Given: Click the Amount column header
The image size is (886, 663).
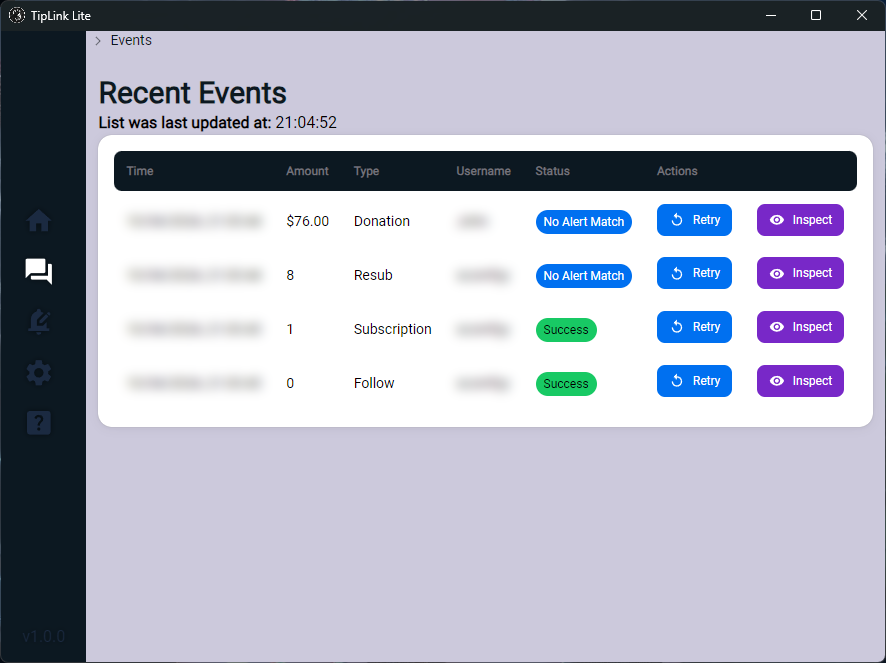Looking at the screenshot, I should click(x=307, y=171).
